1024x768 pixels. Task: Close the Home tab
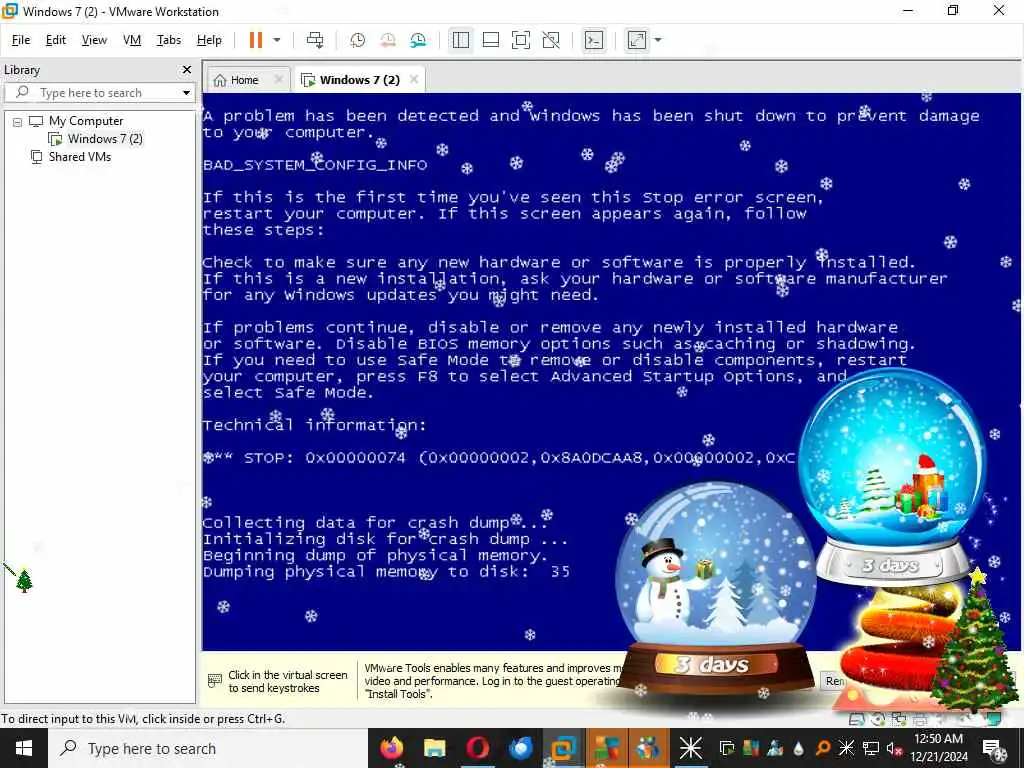[x=279, y=79]
